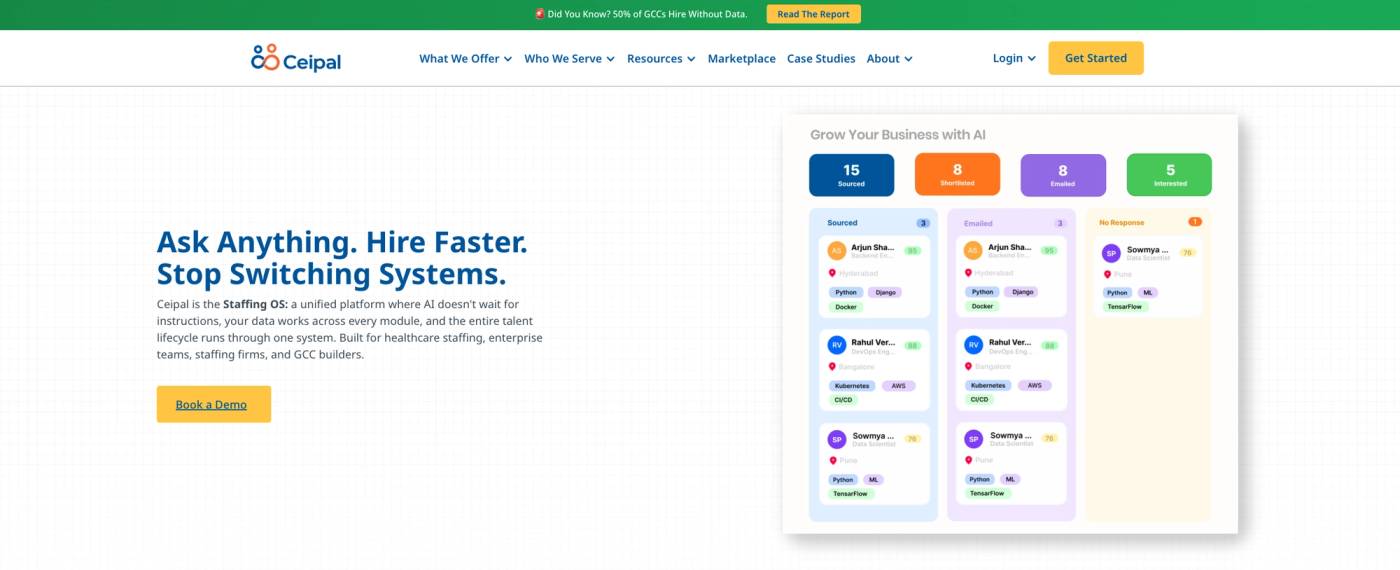Click the siren icon in the top banner
The image size is (1400, 570).
[x=540, y=14]
